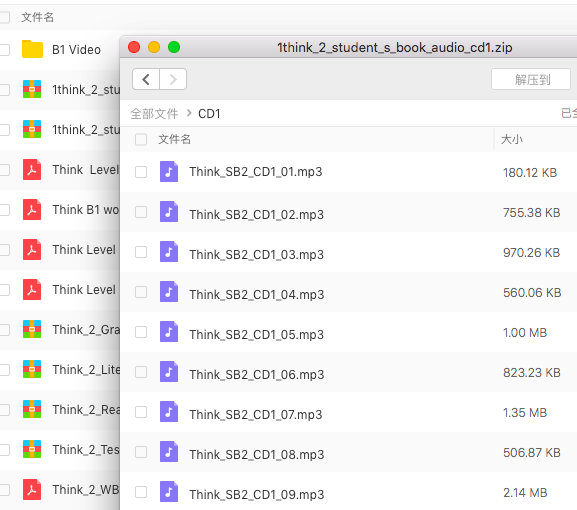Click the archive icon next to Think_2_Lite

tap(32, 369)
